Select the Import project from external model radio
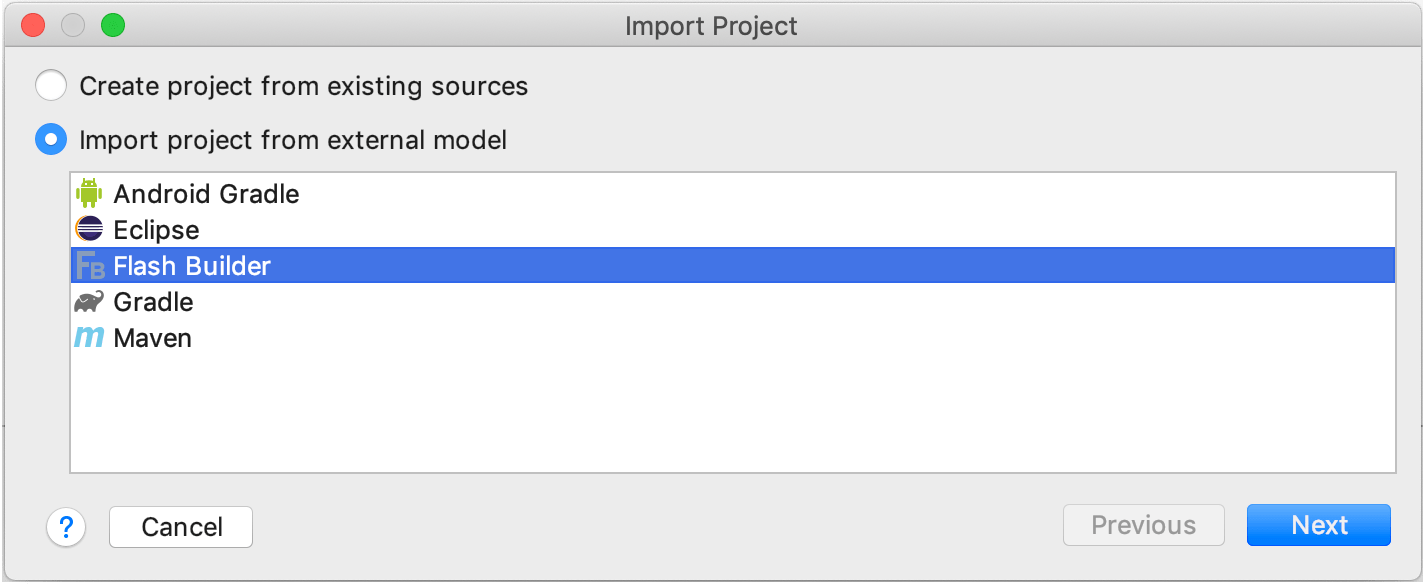 (x=51, y=140)
